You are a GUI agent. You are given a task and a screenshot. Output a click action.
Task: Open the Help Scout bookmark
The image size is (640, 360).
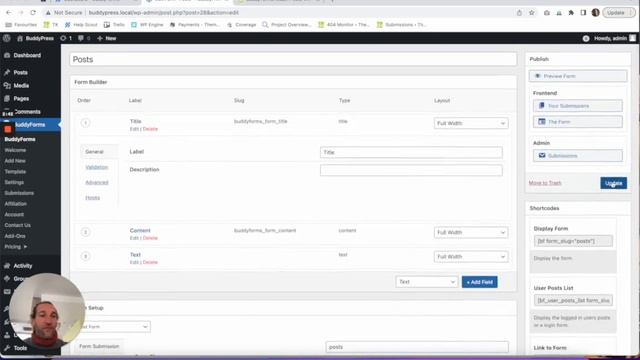(81, 25)
